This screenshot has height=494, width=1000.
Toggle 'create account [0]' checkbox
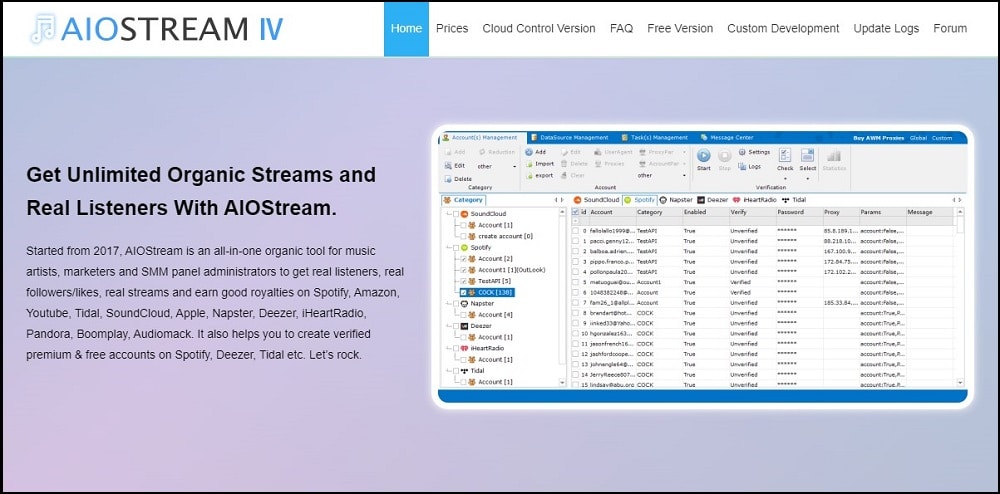click(464, 236)
